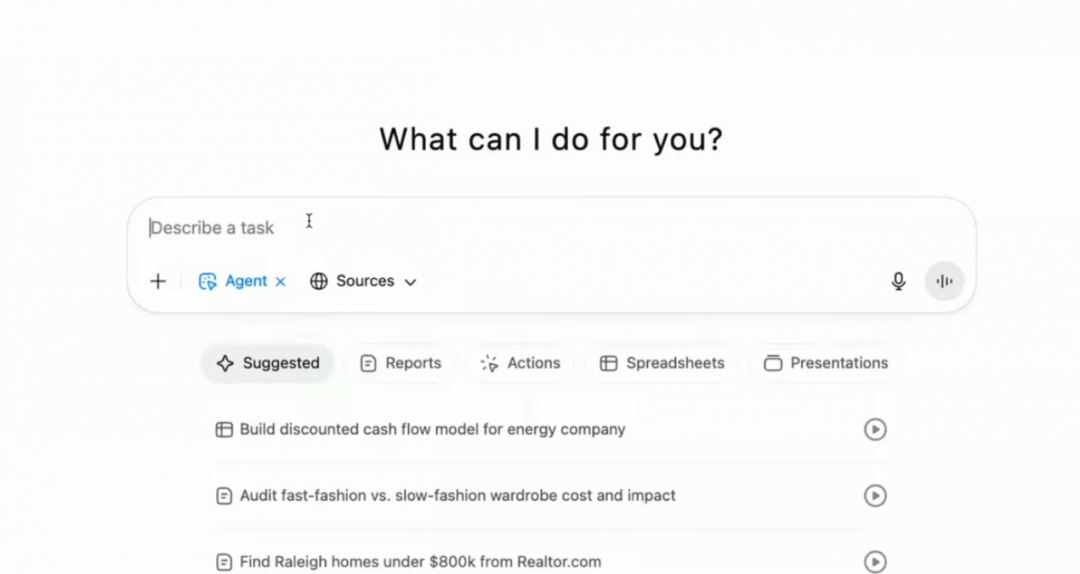Screen dimensions: 1080x574
Task: Click the microphone dictation icon
Action: coord(898,281)
